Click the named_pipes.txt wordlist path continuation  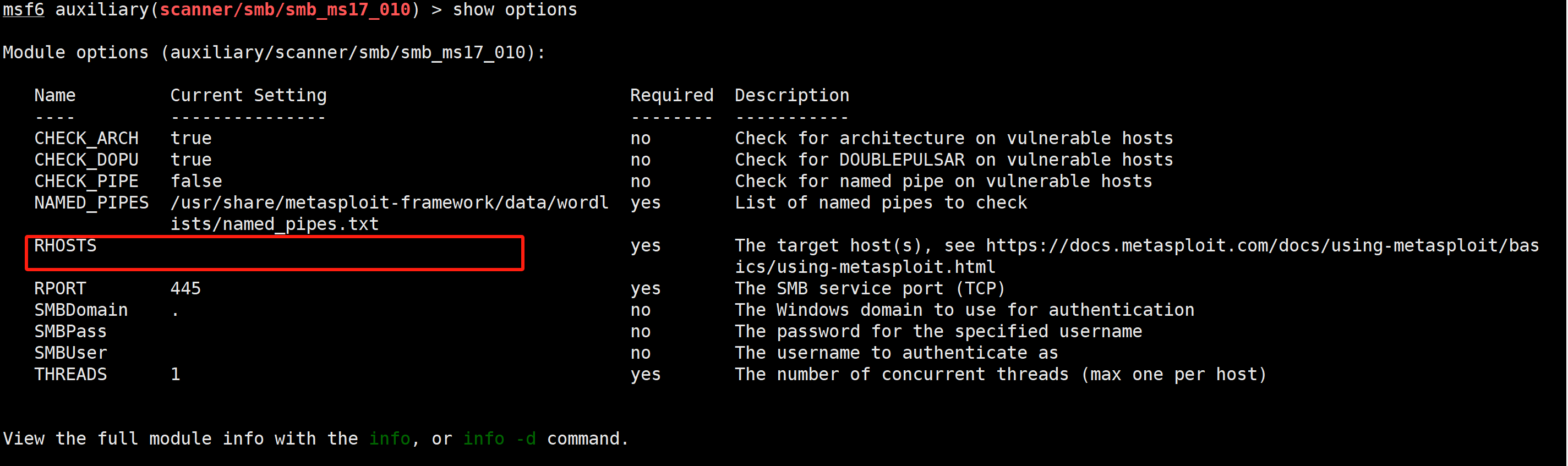275,224
